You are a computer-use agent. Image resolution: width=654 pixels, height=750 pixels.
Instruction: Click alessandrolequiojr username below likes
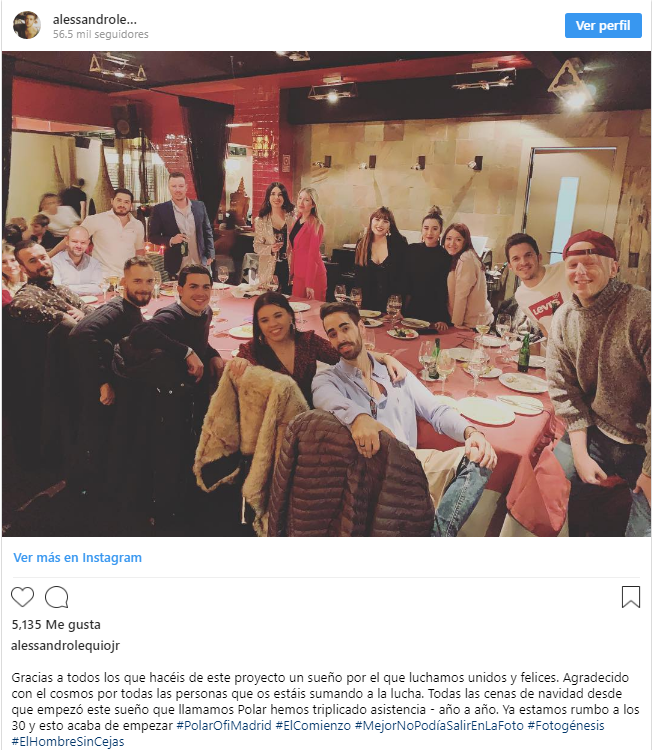tap(66, 645)
